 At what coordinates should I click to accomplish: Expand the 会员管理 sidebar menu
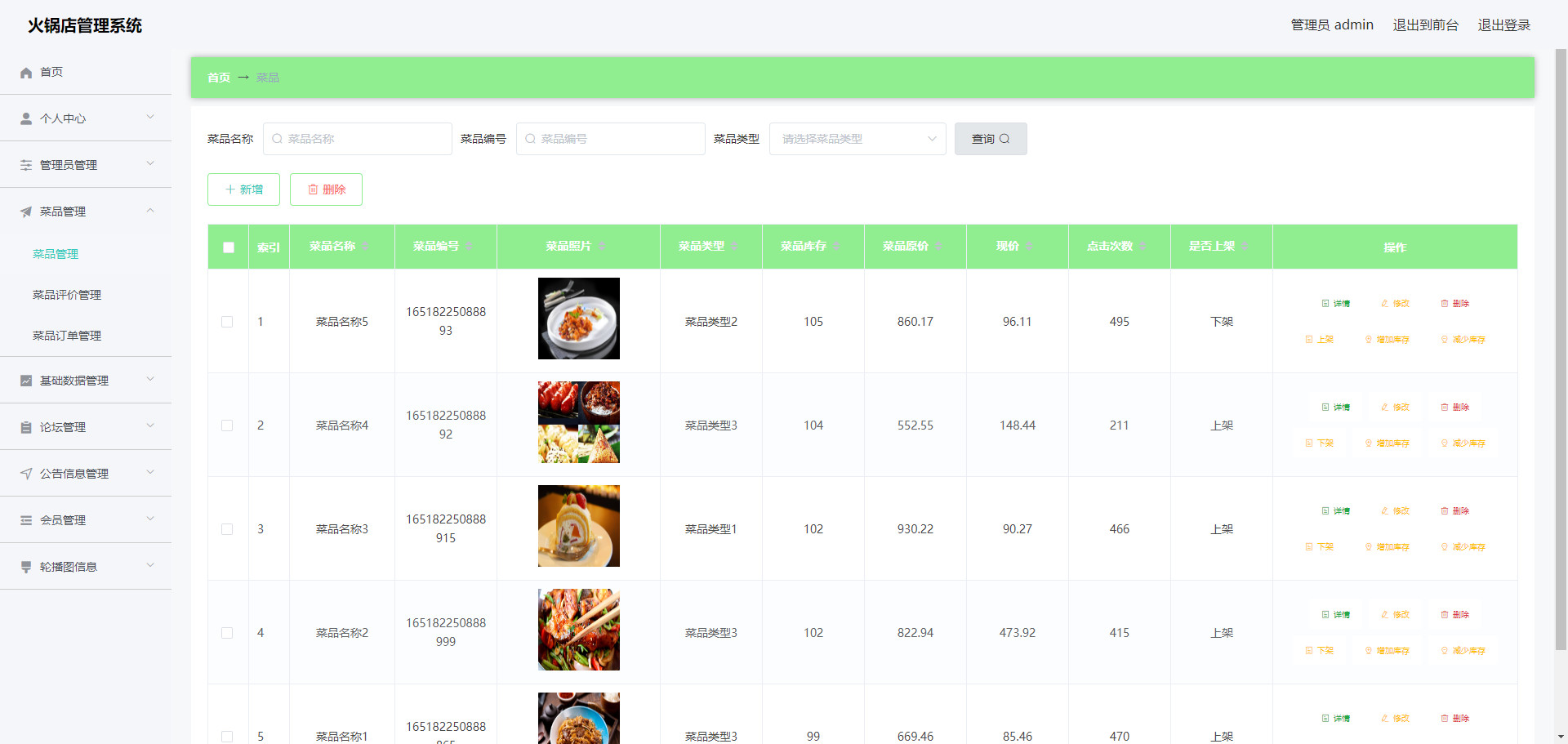tap(86, 520)
